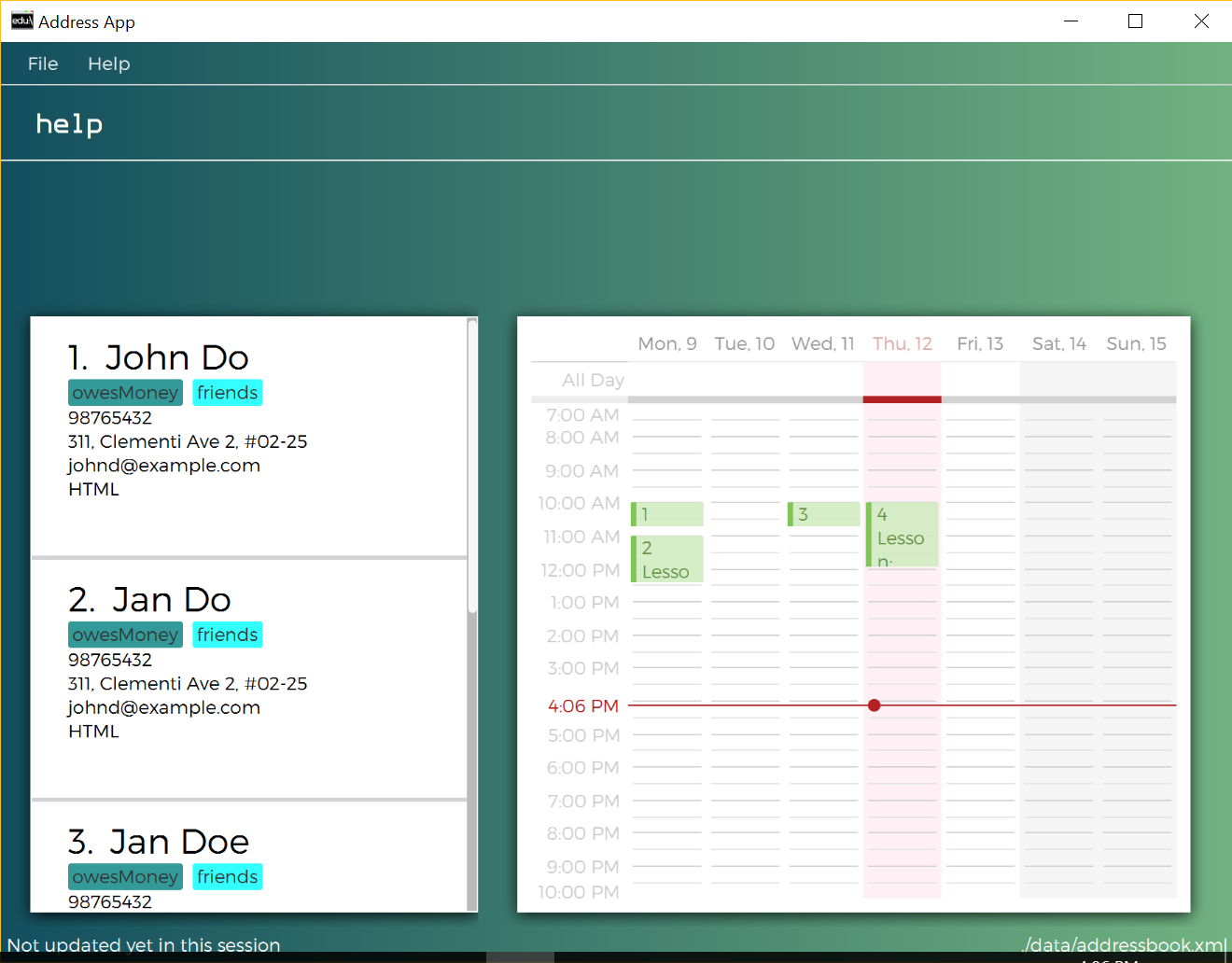
Task: Open calendar entry 1 on Monday
Action: [667, 514]
